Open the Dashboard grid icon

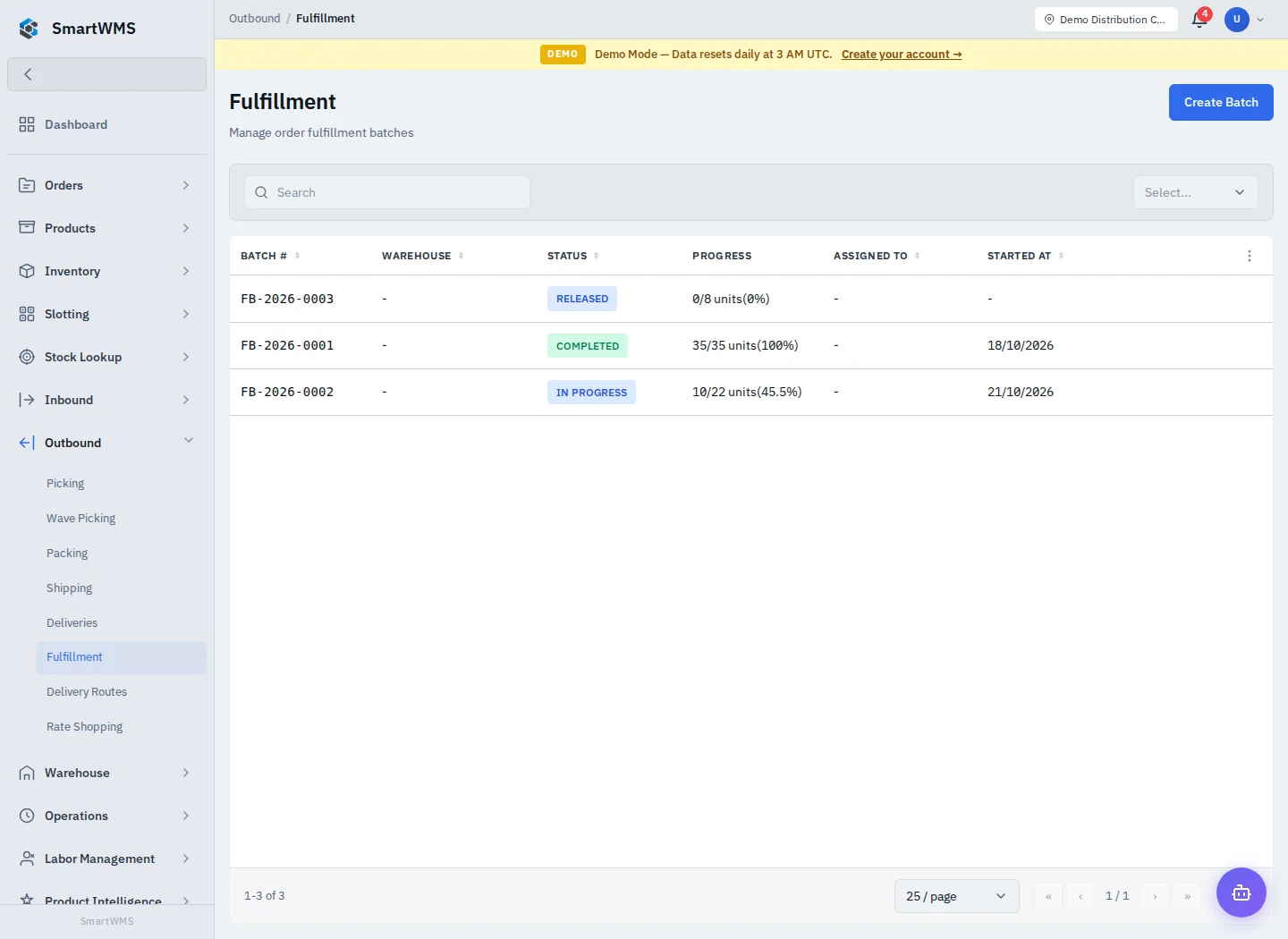(x=27, y=124)
